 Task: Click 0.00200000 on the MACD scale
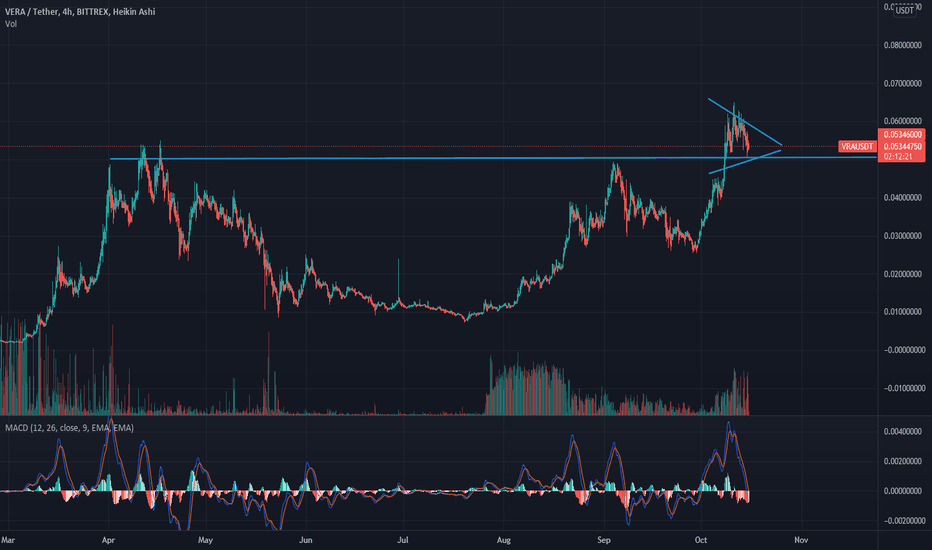[x=902, y=461]
